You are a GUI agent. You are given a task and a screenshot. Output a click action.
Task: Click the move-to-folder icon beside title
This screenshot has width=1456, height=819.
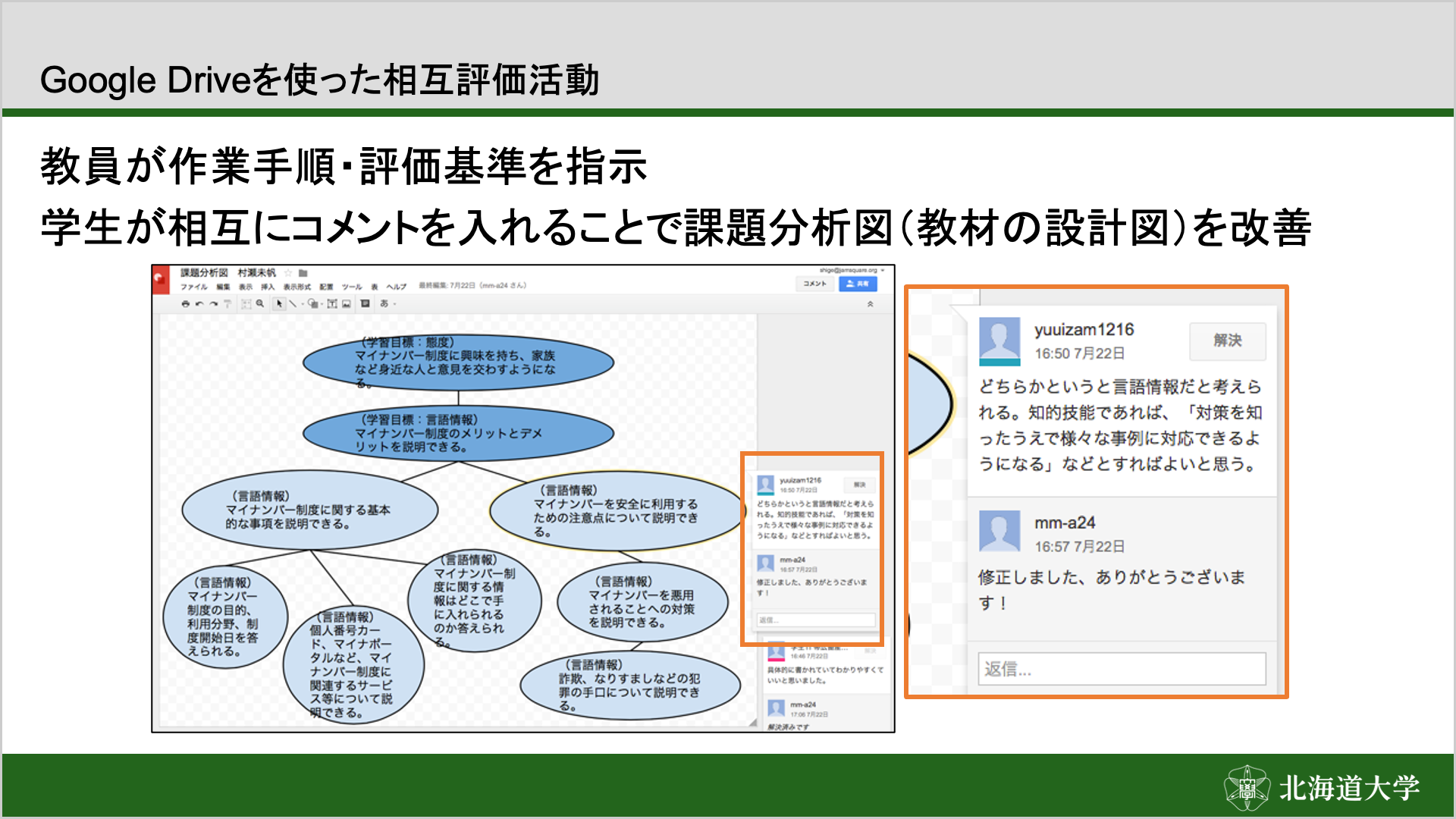coord(303,273)
